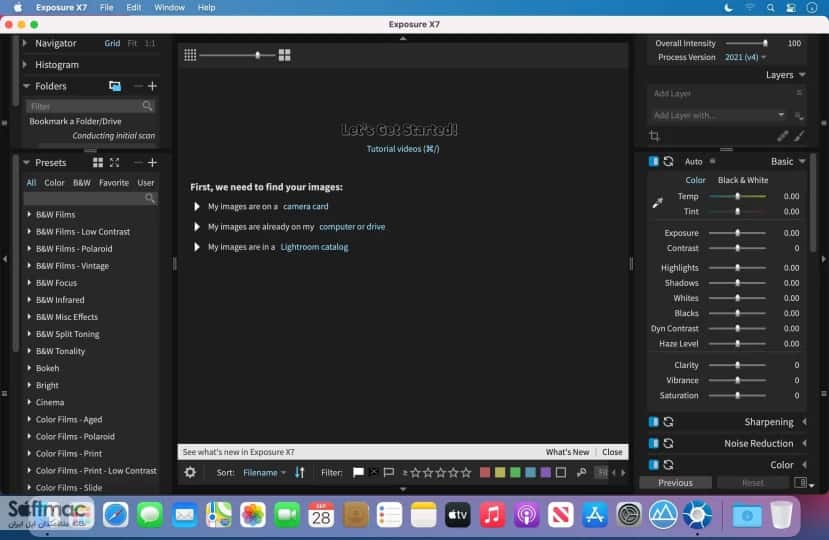The width and height of the screenshot is (829, 540).
Task: Toggle sort direction arrows icon
Action: pyautogui.click(x=300, y=472)
